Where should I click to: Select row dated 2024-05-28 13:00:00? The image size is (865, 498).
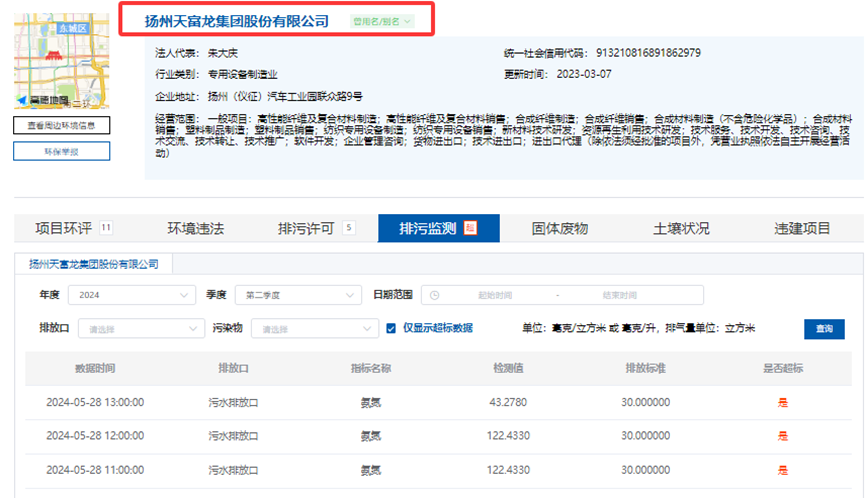point(439,403)
